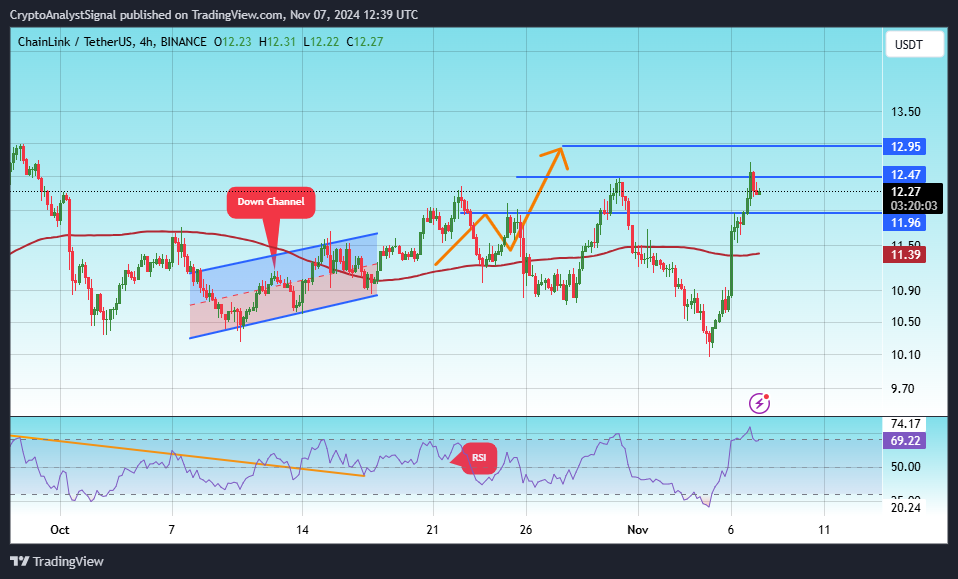958x579 pixels.
Task: Click the purple lightning flash icon
Action: (759, 403)
